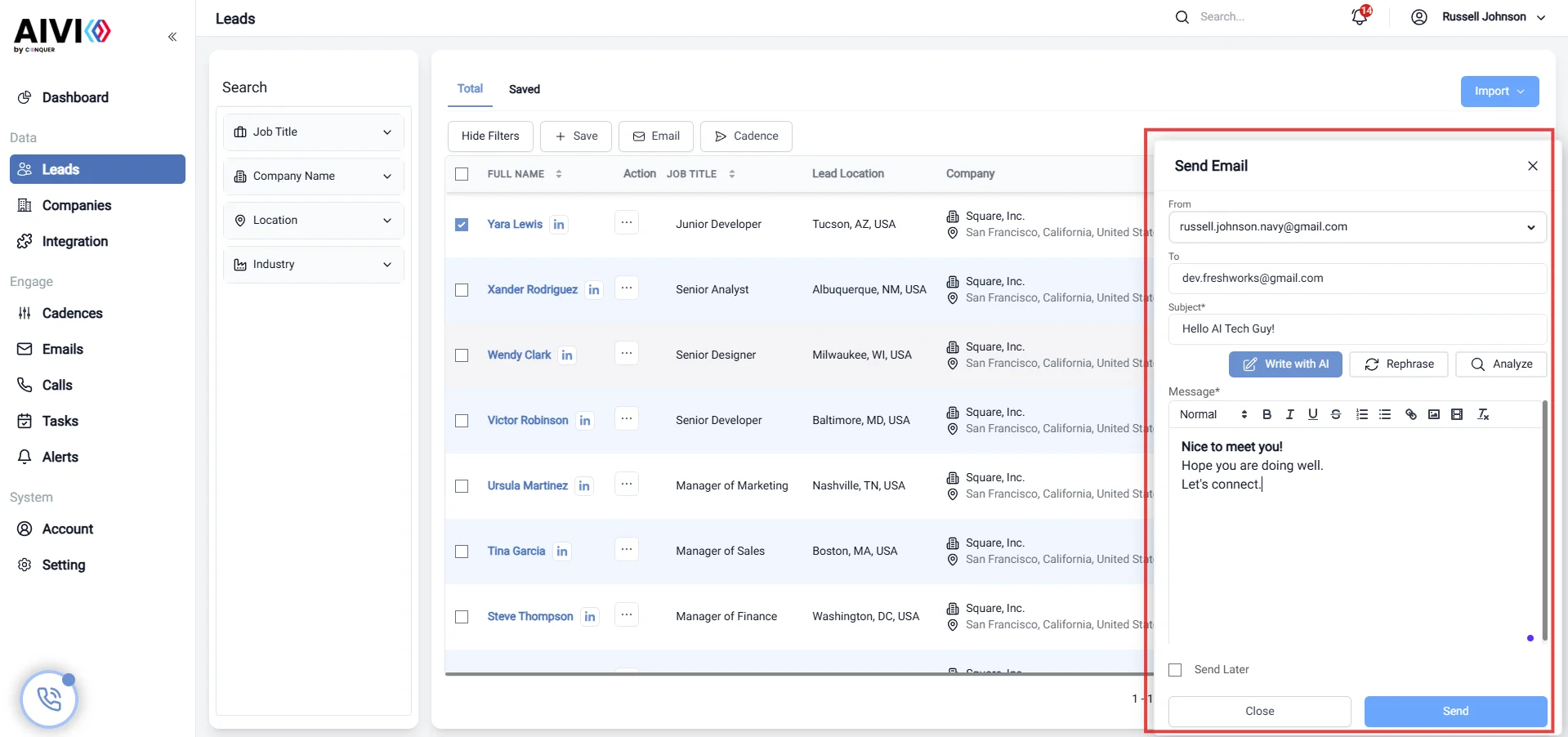Viewport: 1568px width, 737px height.
Task: Click the floating phone dialer icon
Action: coord(49,699)
